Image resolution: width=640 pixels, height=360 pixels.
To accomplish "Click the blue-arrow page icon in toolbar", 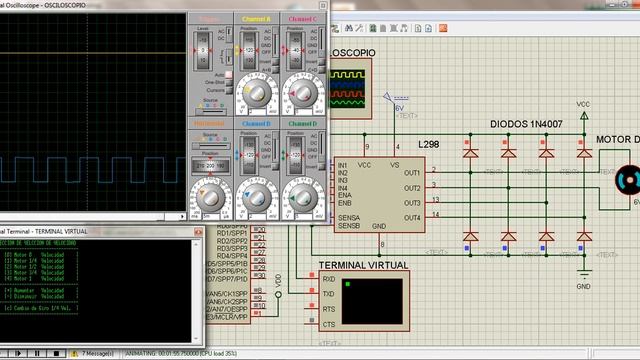I will click(428, 28).
